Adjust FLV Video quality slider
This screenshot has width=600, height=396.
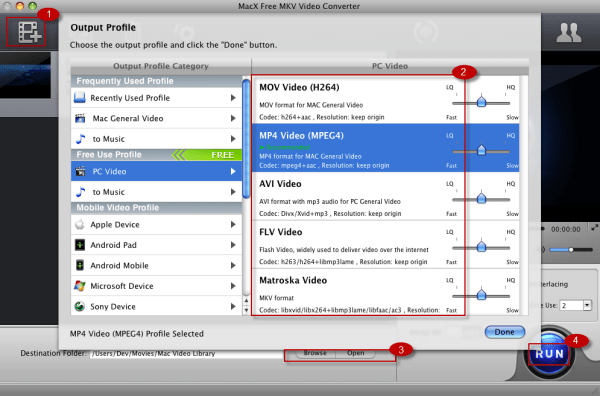[x=481, y=247]
